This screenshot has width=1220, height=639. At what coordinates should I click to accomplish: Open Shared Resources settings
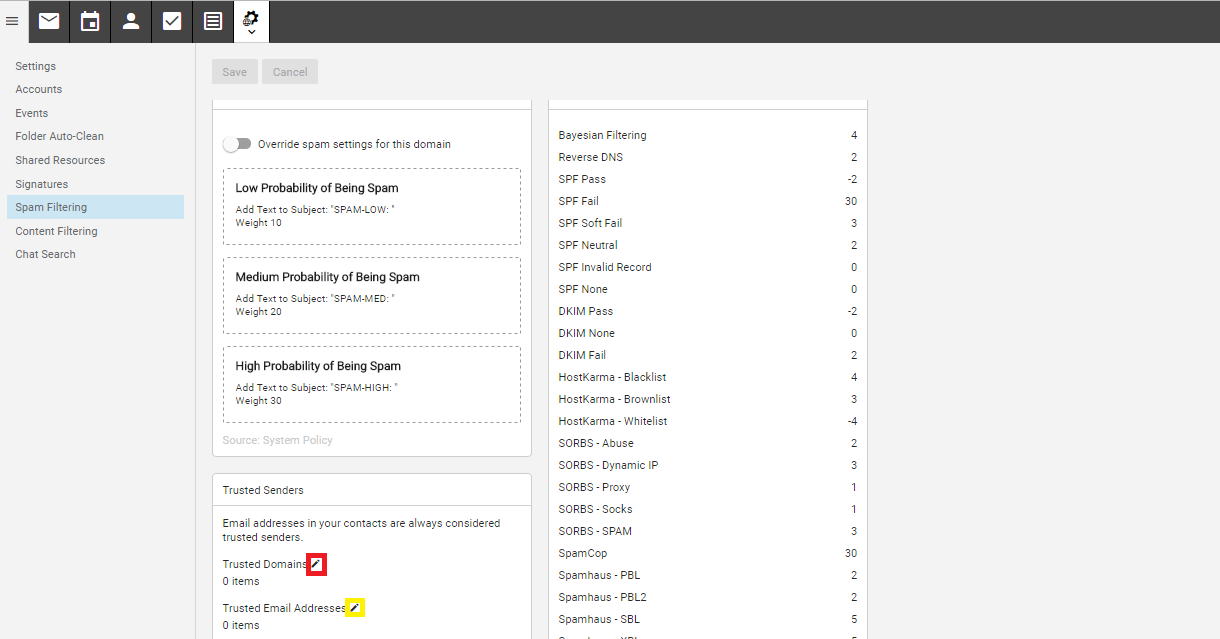click(x=60, y=159)
